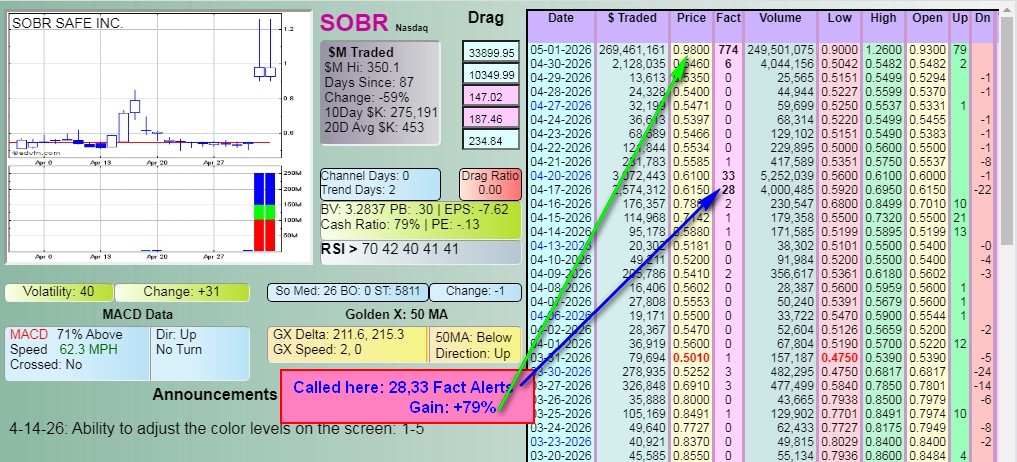This screenshot has height=462, width=1017.
Task: Click the So Med: 26 BO: 0 ST: 5811 box
Action: (x=348, y=292)
